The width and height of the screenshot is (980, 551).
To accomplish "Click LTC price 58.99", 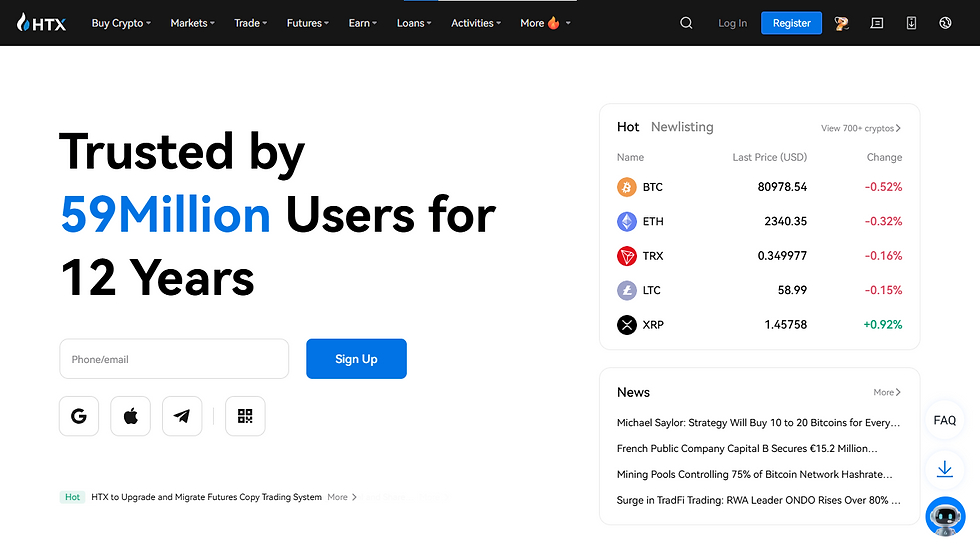I will tap(792, 290).
